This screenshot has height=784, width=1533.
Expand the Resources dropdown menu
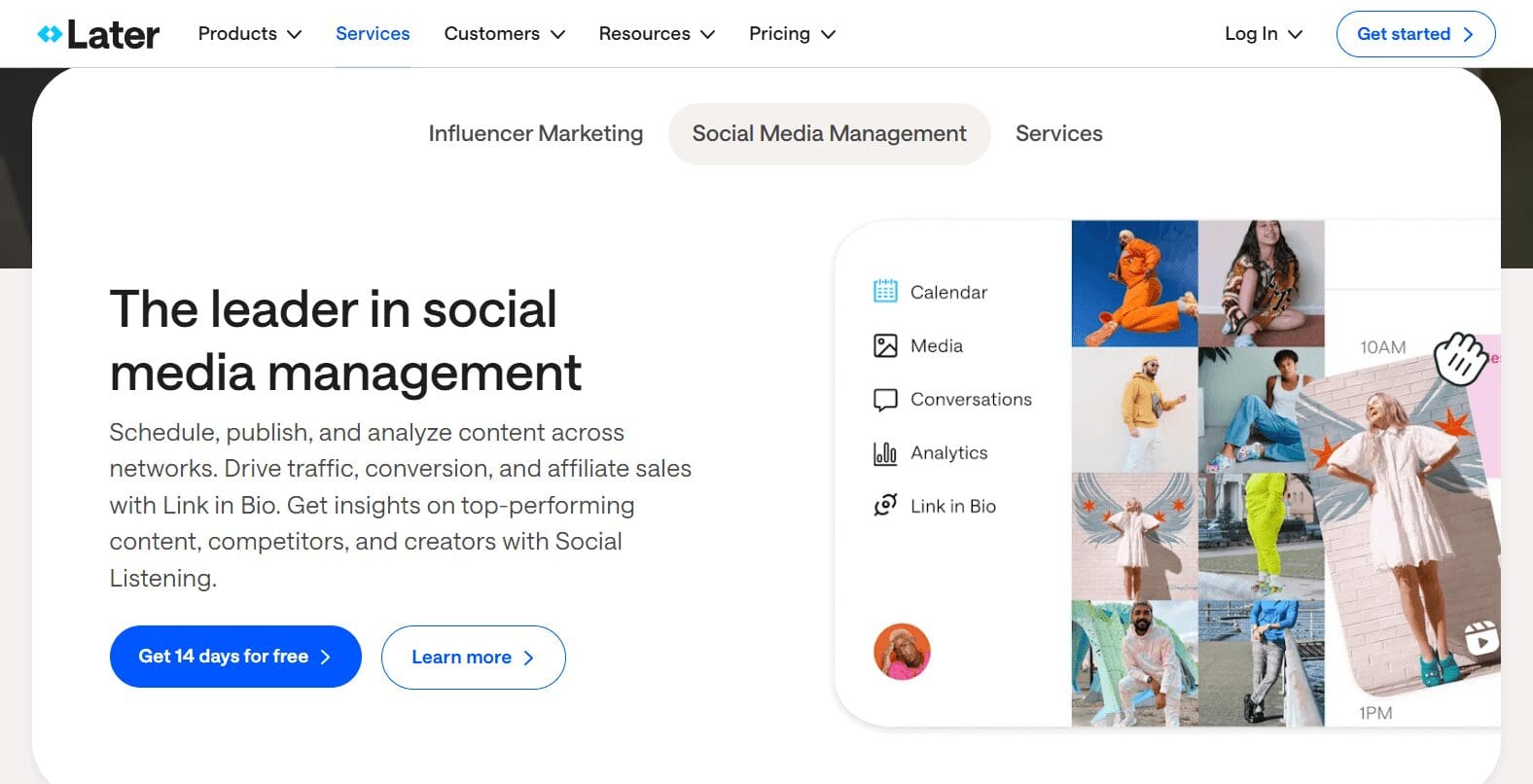pyautogui.click(x=657, y=34)
